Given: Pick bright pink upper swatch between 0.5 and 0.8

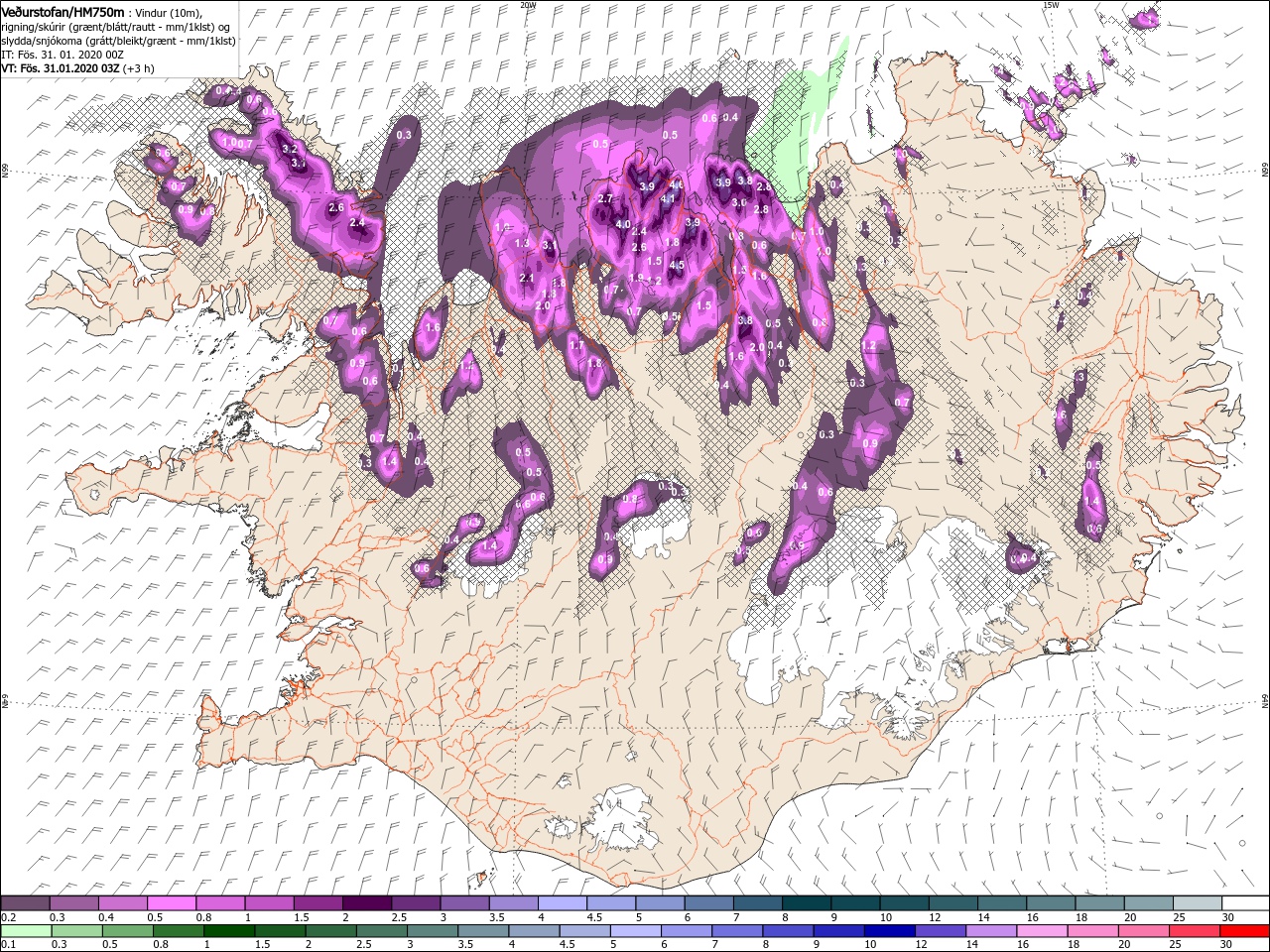Looking at the screenshot, I should [x=171, y=903].
